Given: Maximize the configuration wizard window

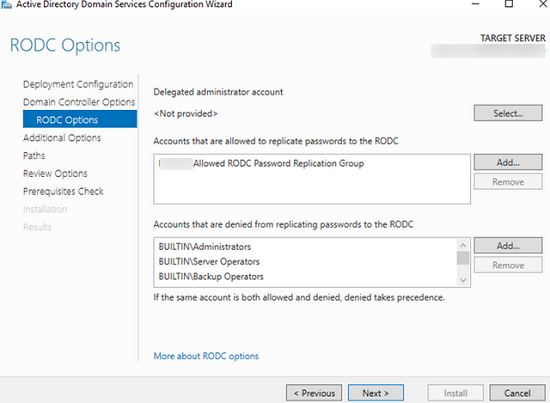Looking at the screenshot, I should (509, 4).
